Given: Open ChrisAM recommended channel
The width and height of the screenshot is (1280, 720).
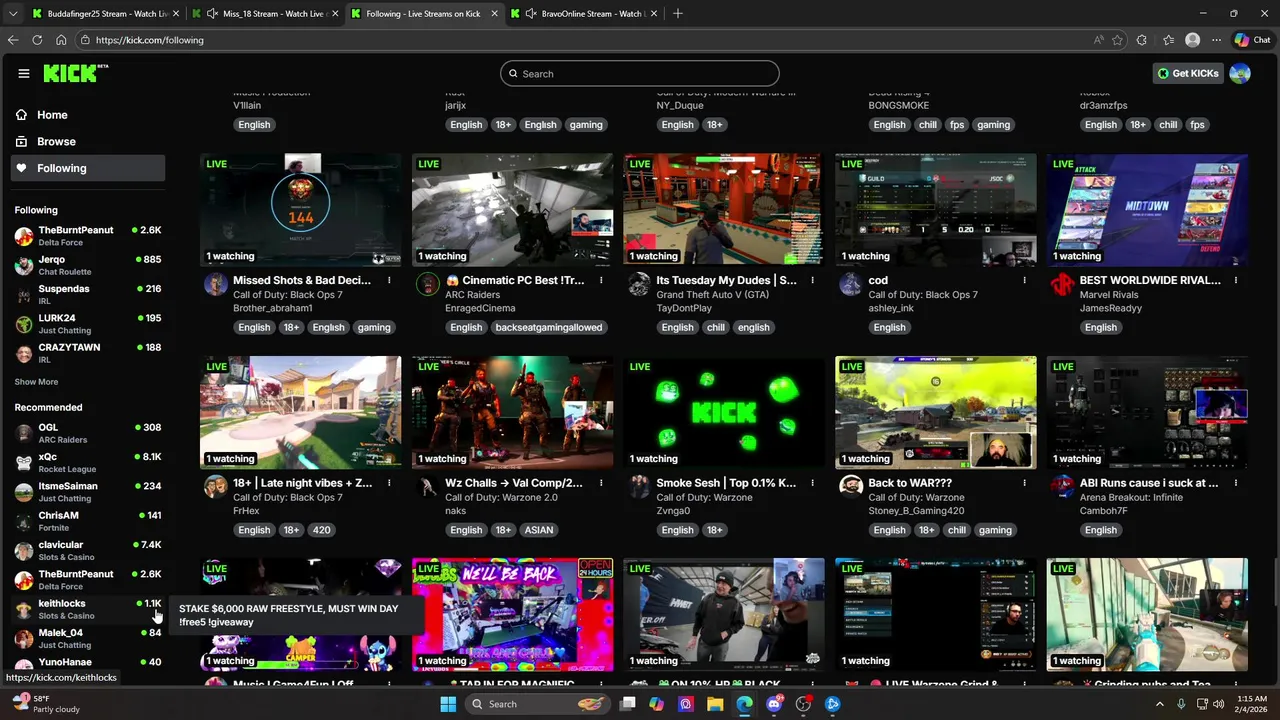Looking at the screenshot, I should point(89,521).
